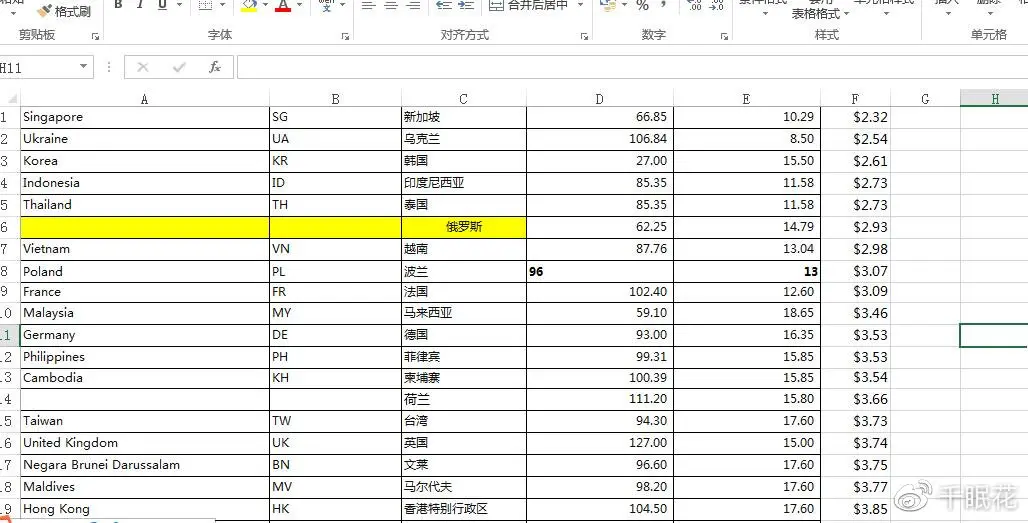The height and width of the screenshot is (523, 1028).
Task: Click the increase decimal places icon
Action: [695, 5]
